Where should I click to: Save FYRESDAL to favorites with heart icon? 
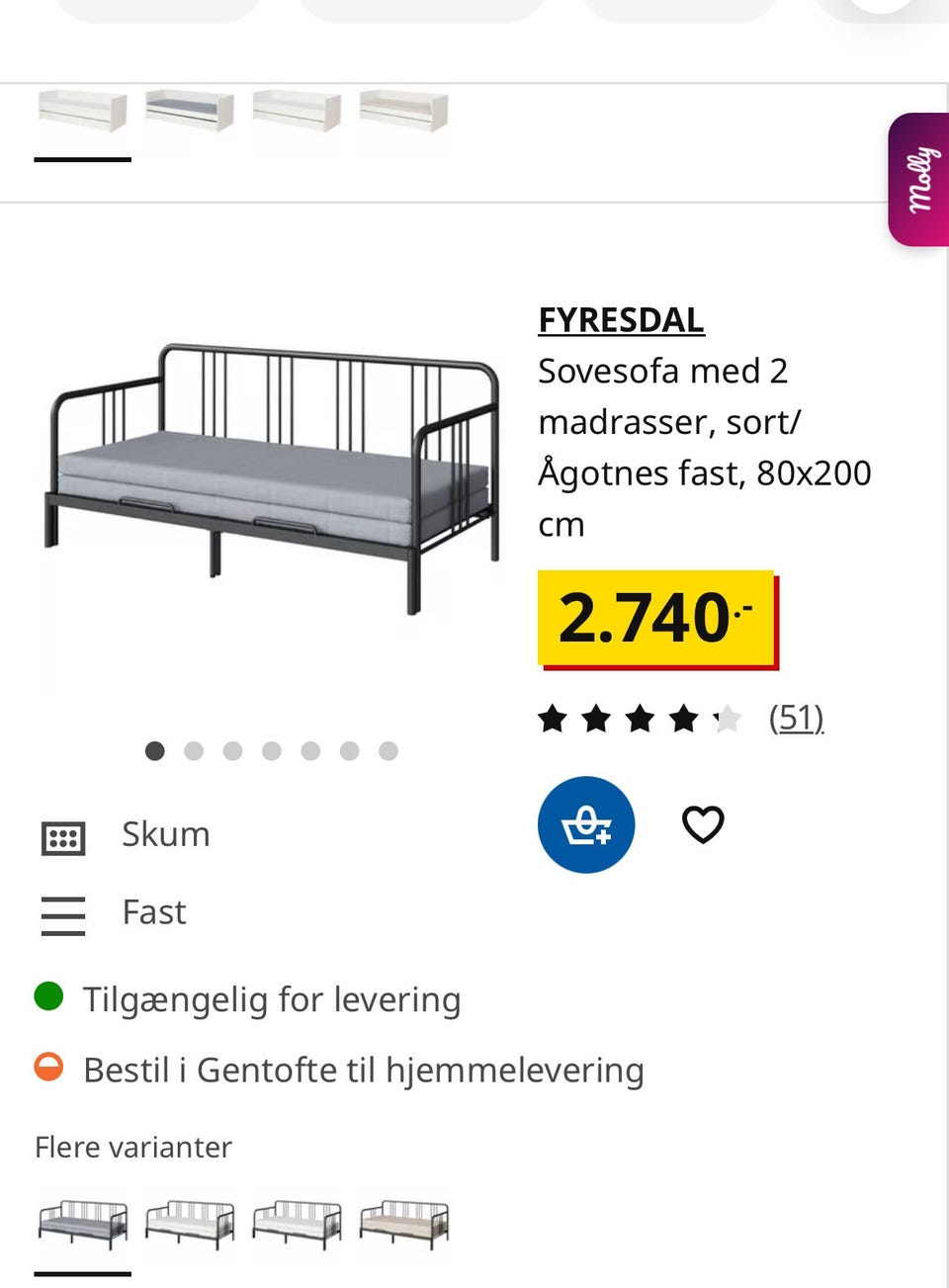pos(703,824)
